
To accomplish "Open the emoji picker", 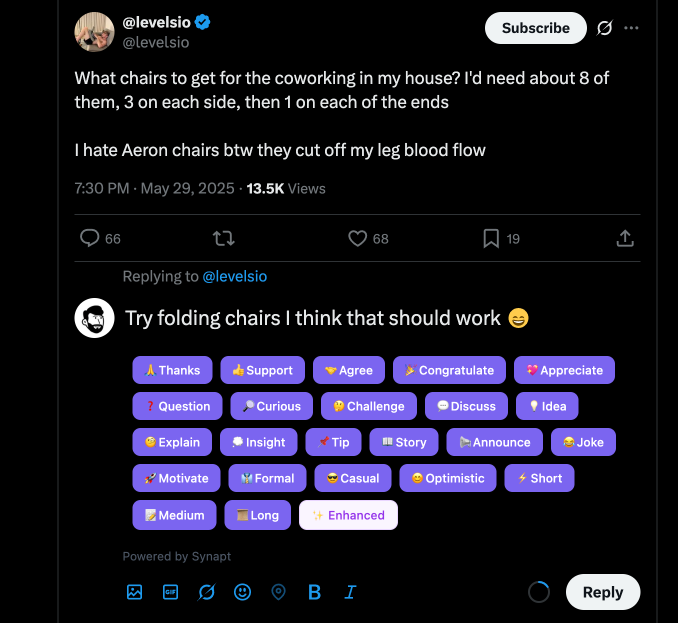I will click(x=242, y=592).
